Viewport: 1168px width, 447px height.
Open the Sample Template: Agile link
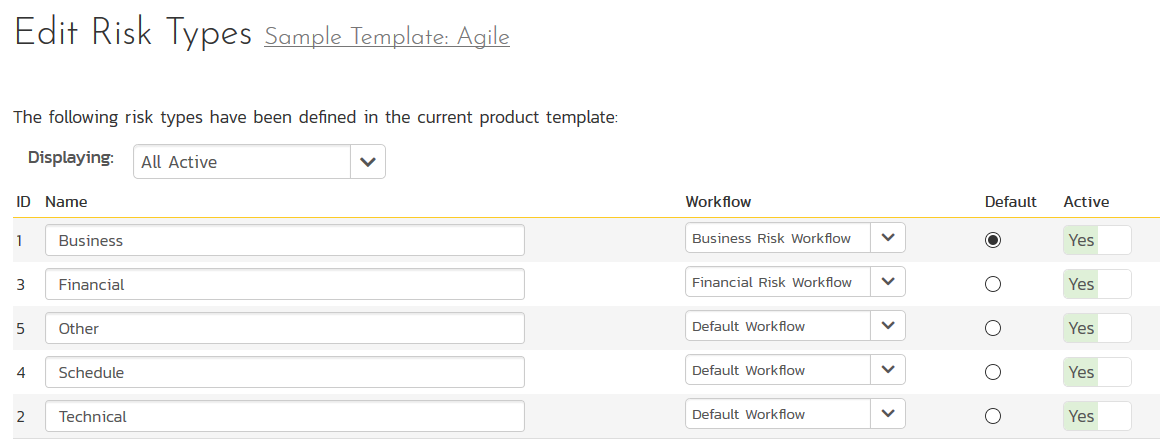click(386, 37)
